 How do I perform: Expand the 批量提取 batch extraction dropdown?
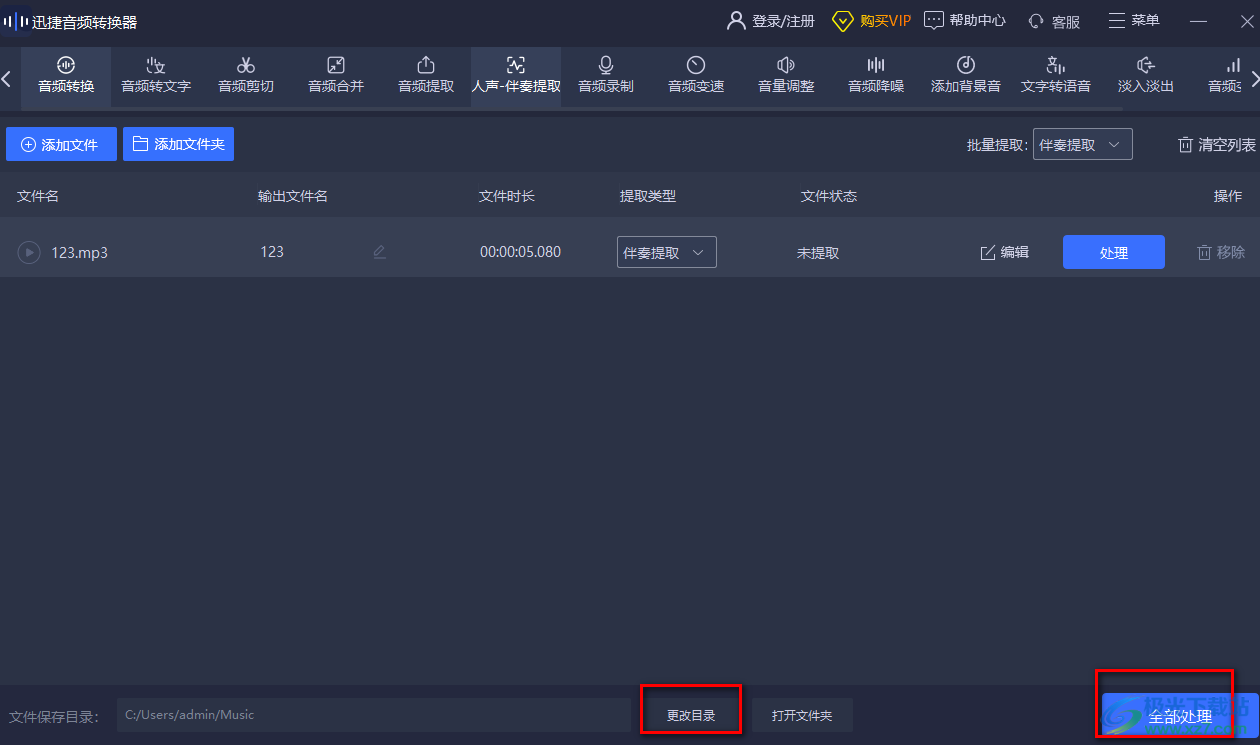1082,145
